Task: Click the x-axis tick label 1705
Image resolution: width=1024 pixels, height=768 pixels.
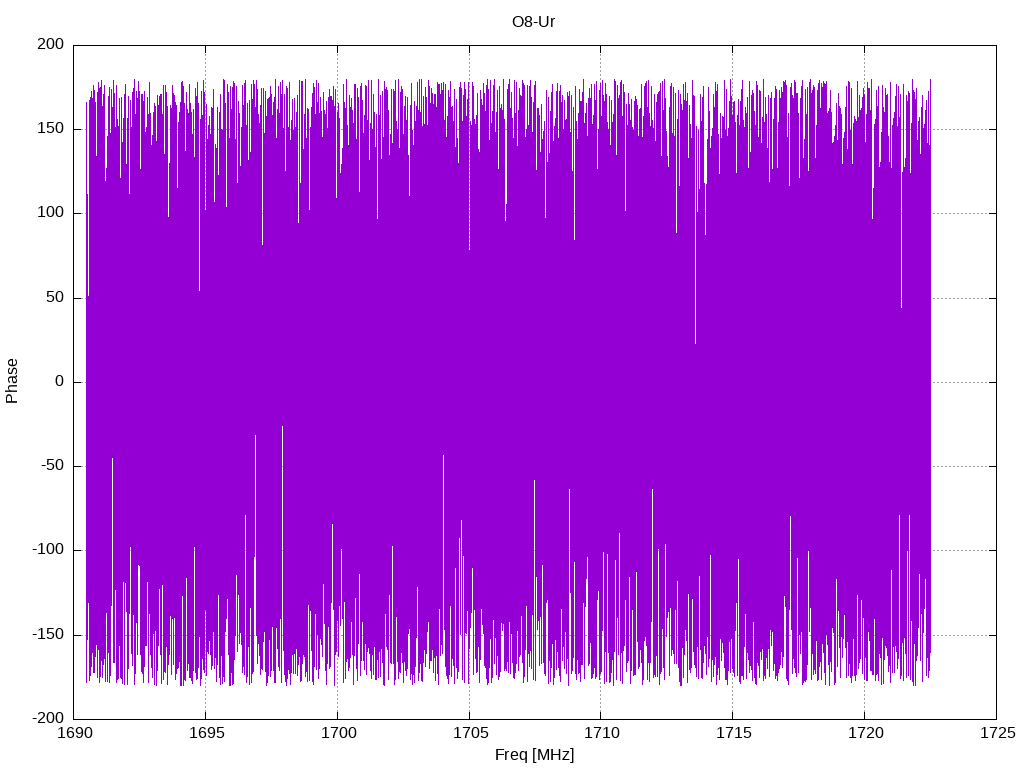Action: tap(470, 733)
